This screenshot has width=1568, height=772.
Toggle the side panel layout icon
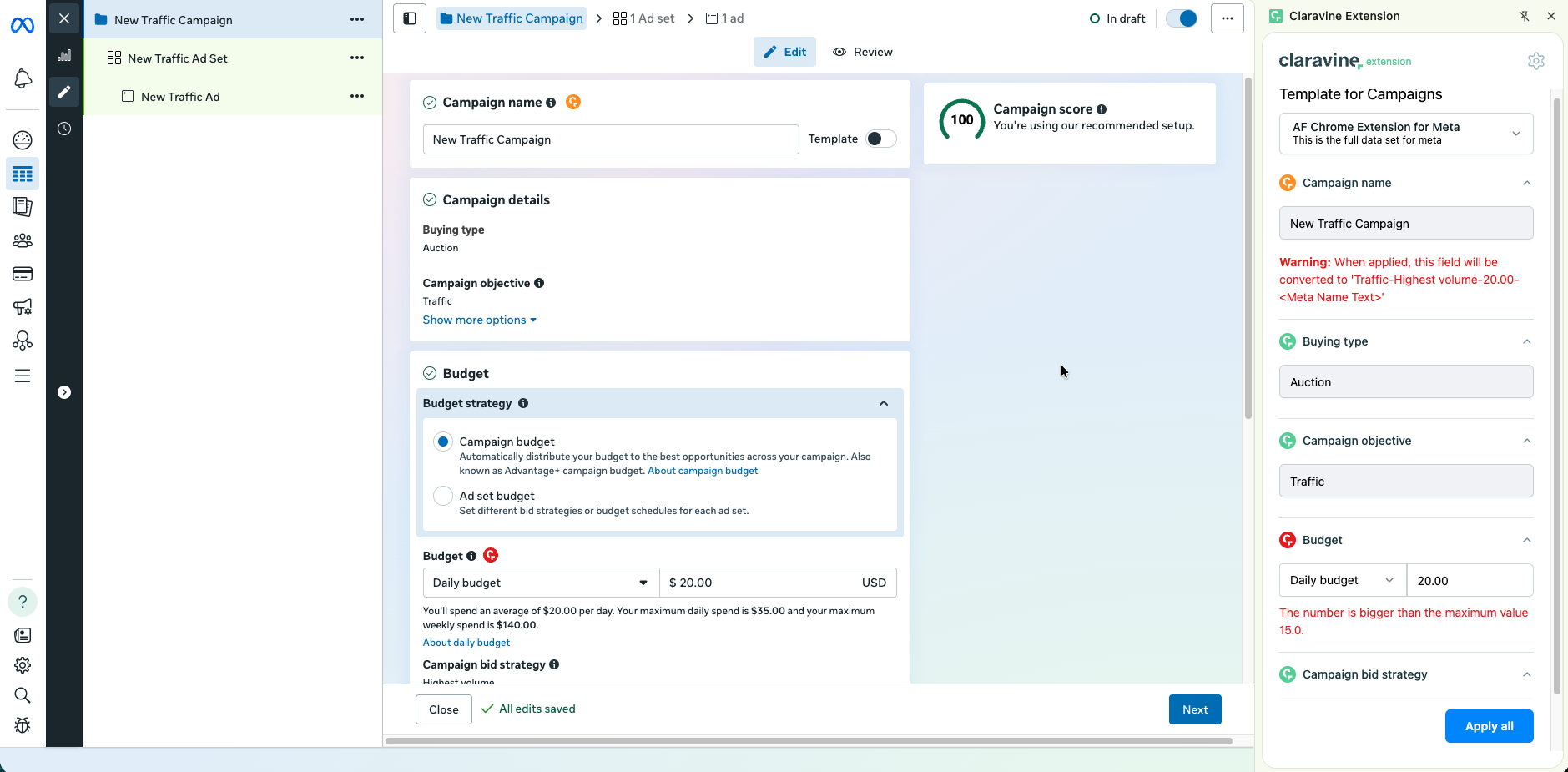click(x=410, y=18)
